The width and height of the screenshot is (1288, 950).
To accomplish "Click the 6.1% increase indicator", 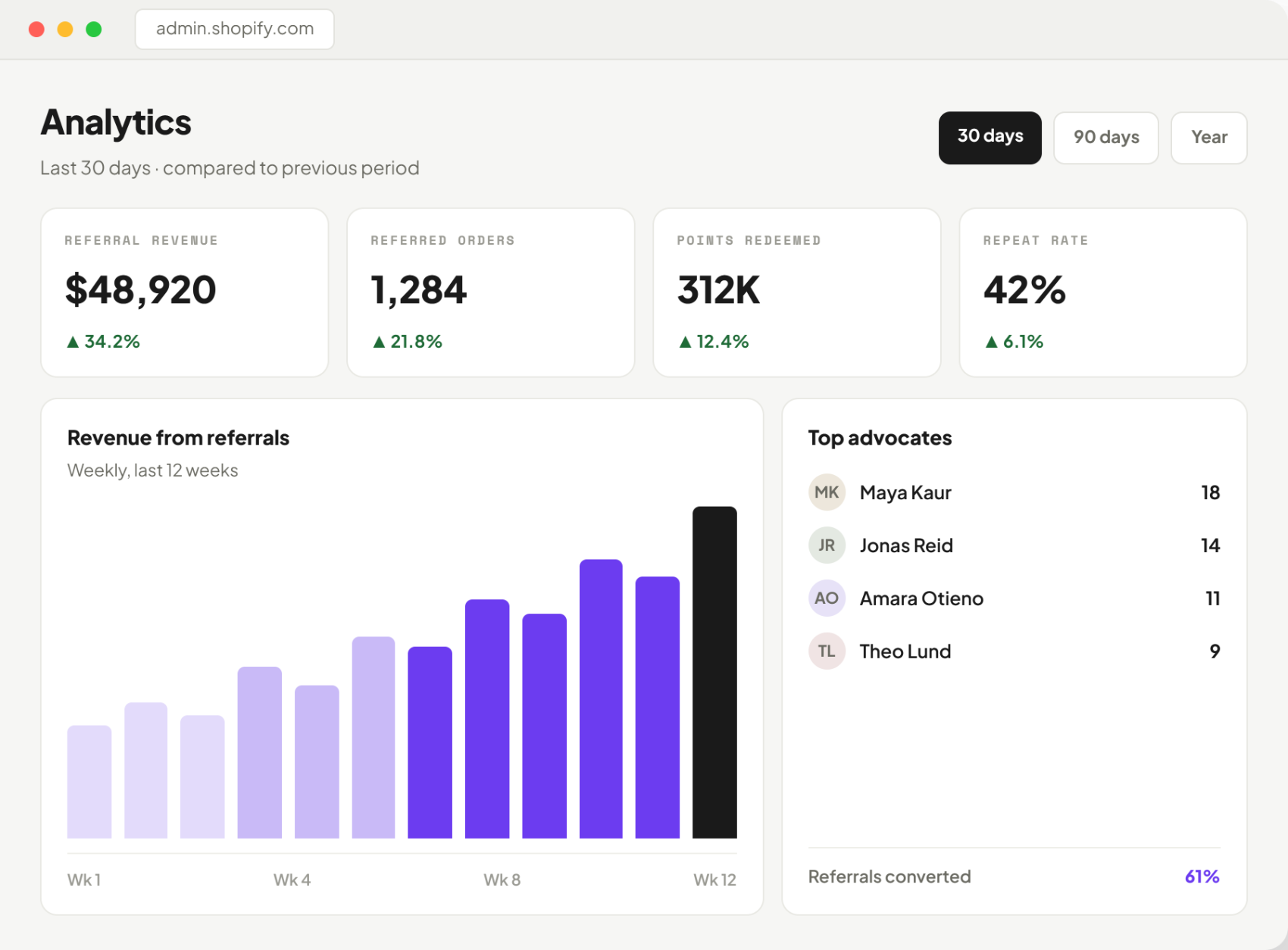I will pos(1014,342).
